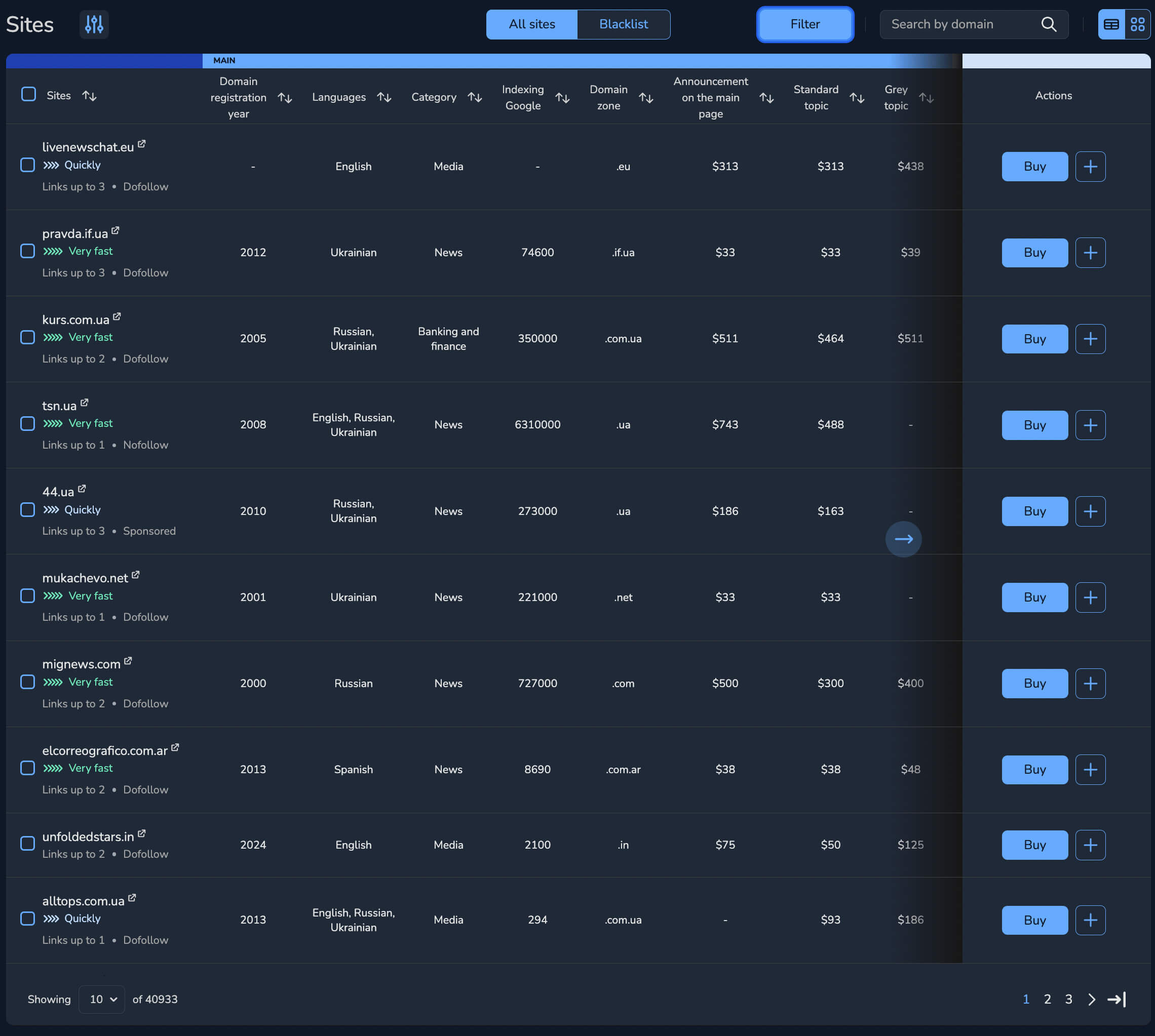Go to next page chevron
1155x1036 pixels.
click(x=1091, y=1000)
